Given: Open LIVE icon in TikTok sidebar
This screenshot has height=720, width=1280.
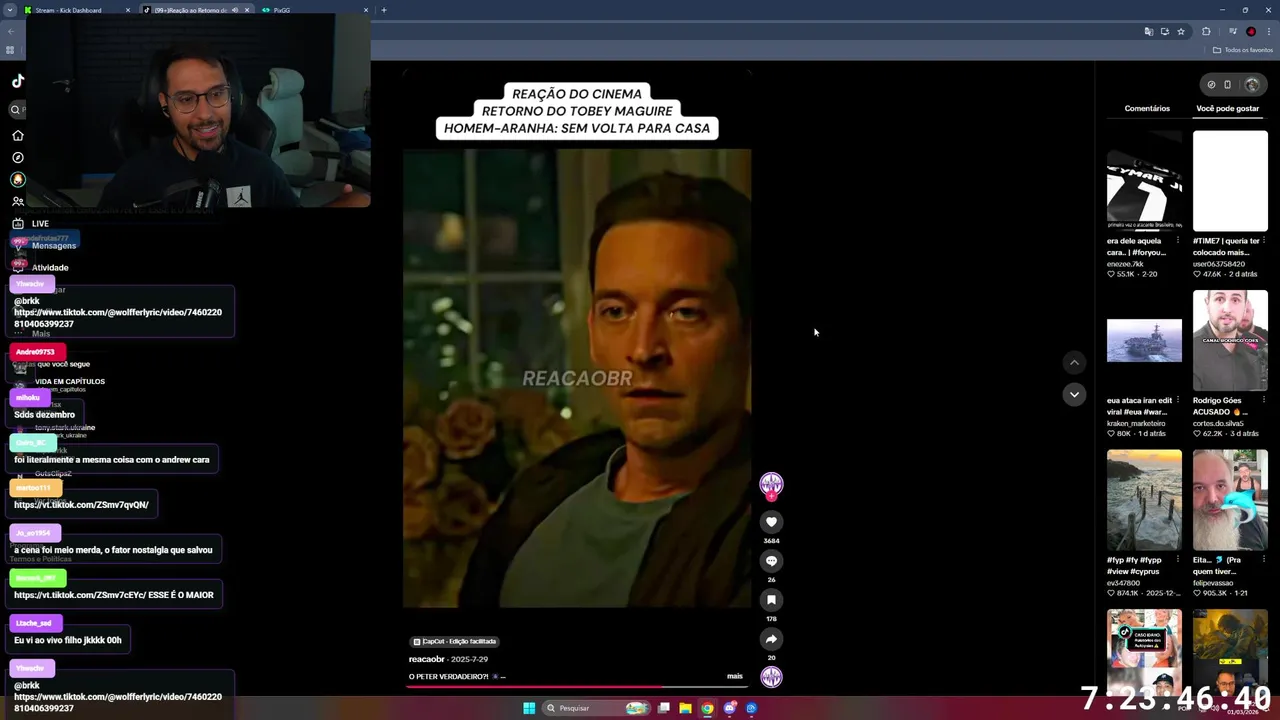Looking at the screenshot, I should tap(17, 223).
